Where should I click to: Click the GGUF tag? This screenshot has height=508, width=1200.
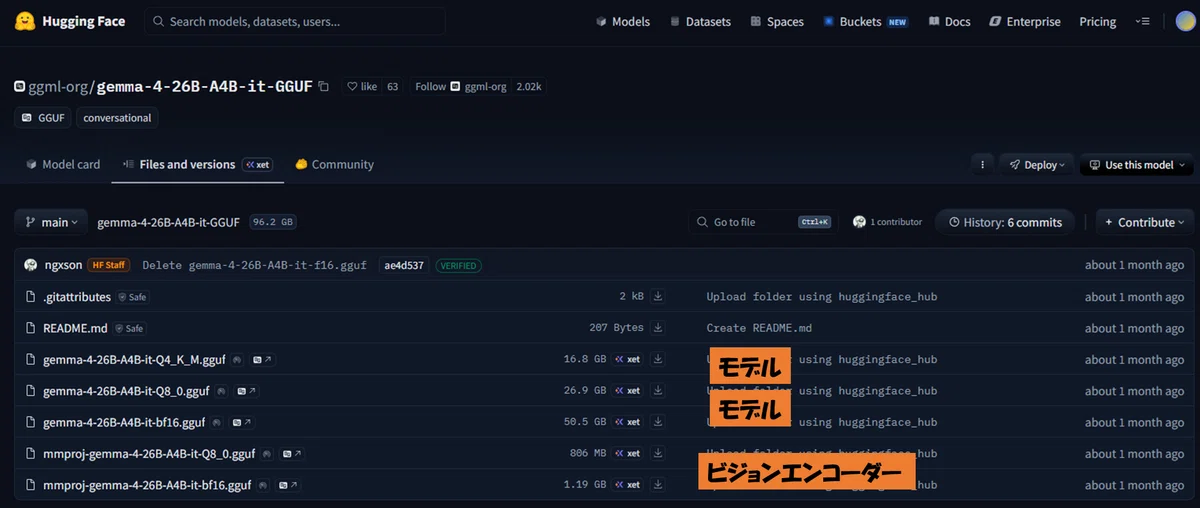point(43,118)
